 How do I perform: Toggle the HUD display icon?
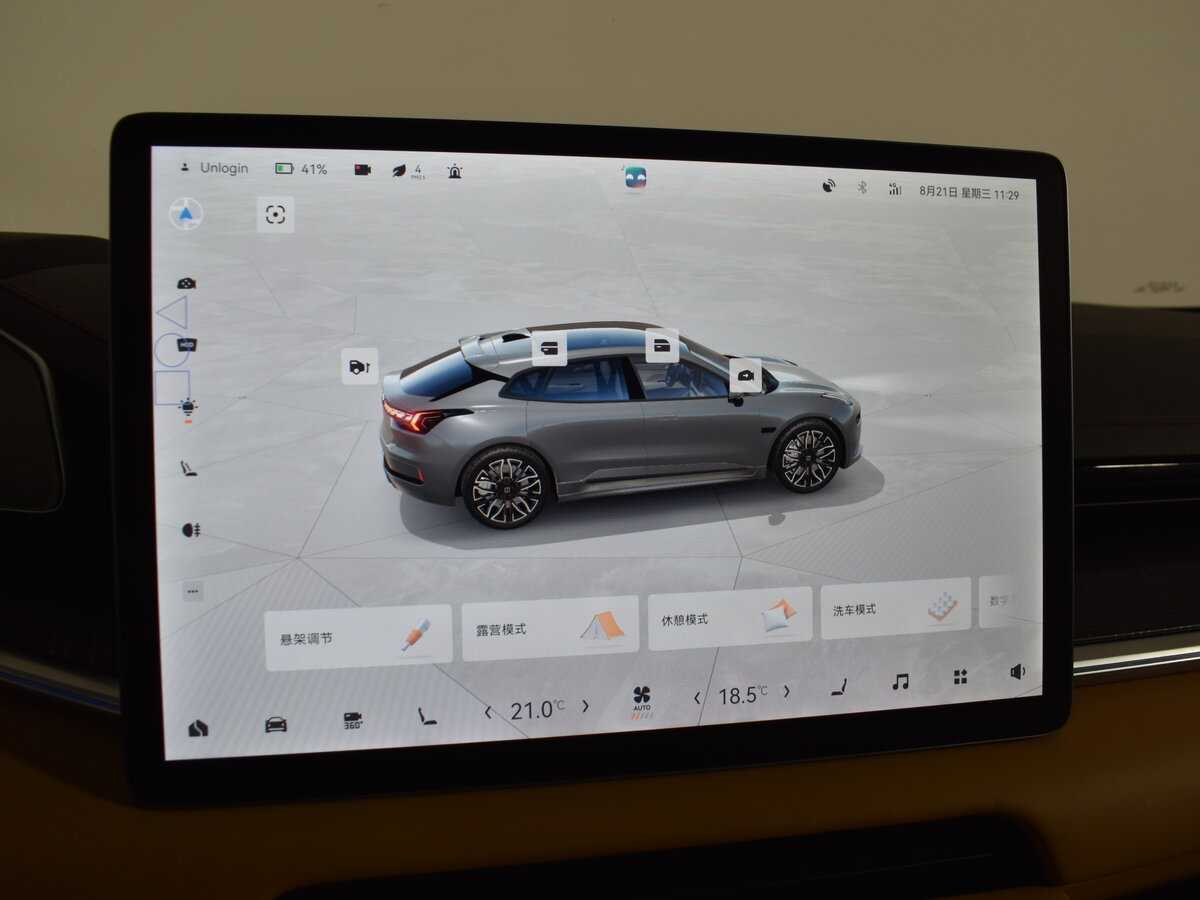(x=186, y=345)
